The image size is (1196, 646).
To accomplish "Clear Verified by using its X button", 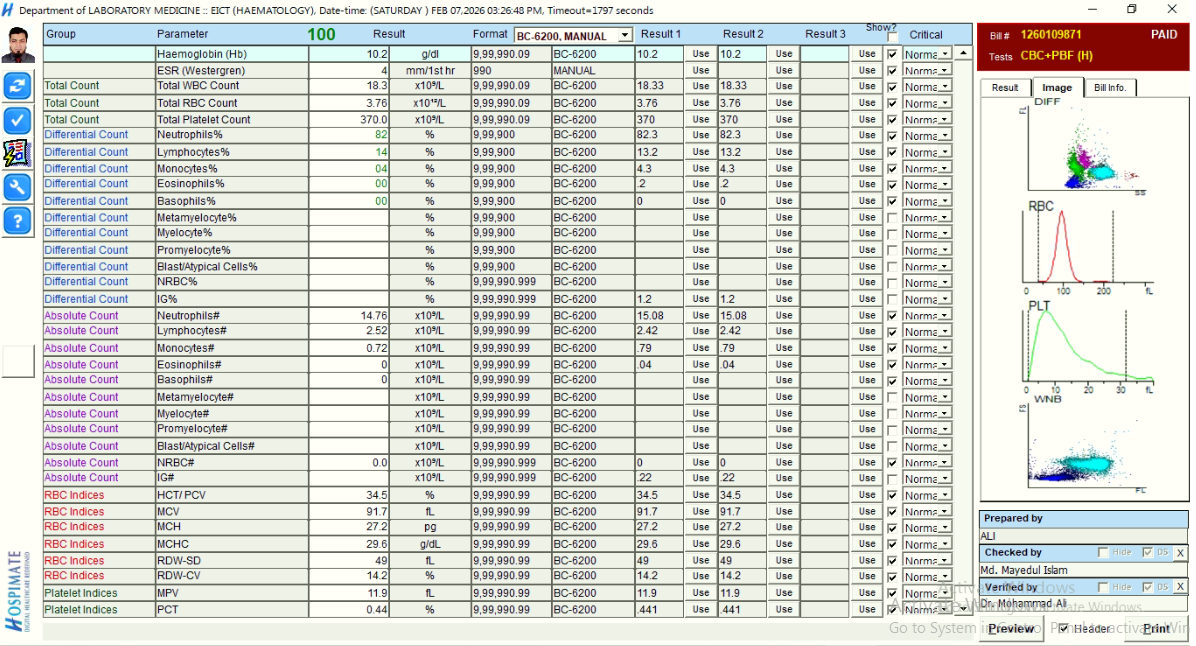I will click(x=1180, y=587).
